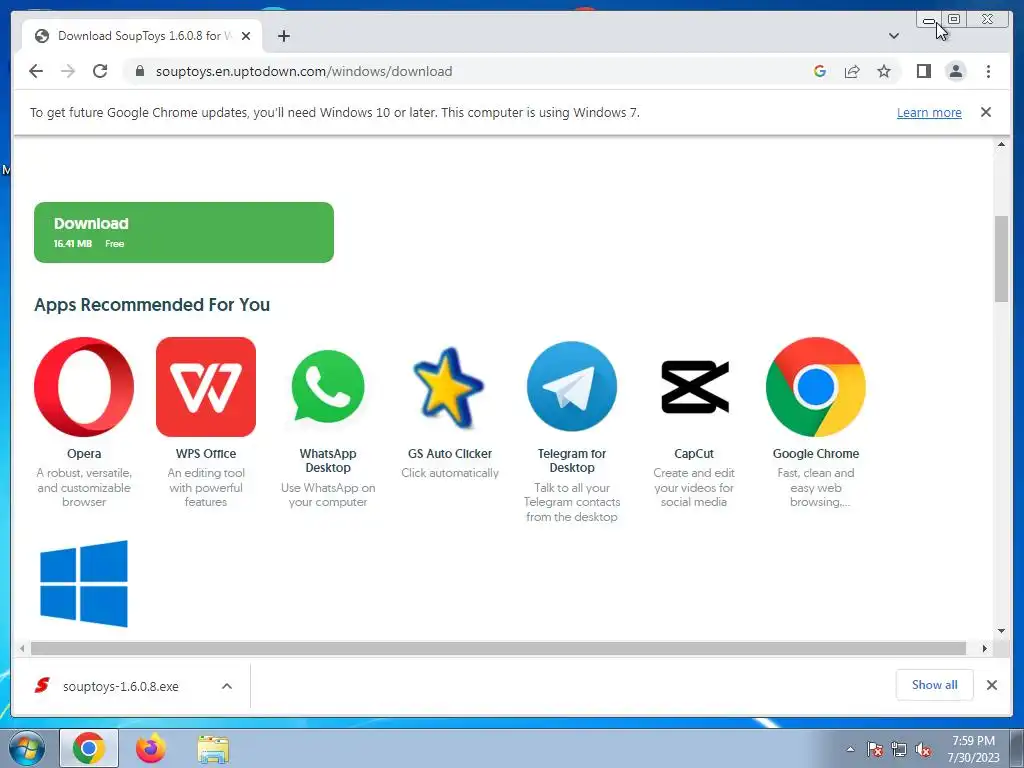
Task: Click the green Download button
Action: [x=184, y=232]
